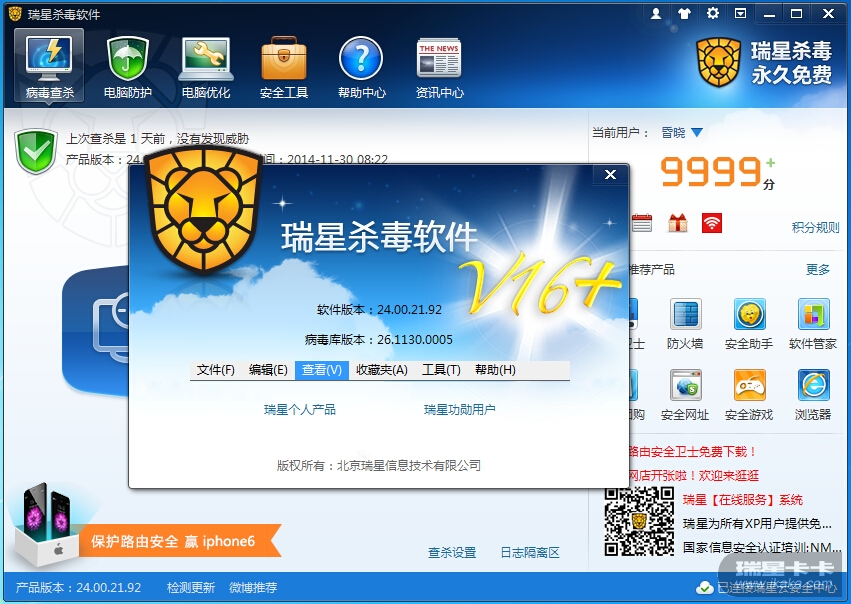Click the green shield status icon
851x604 pixels.
pyautogui.click(x=36, y=151)
